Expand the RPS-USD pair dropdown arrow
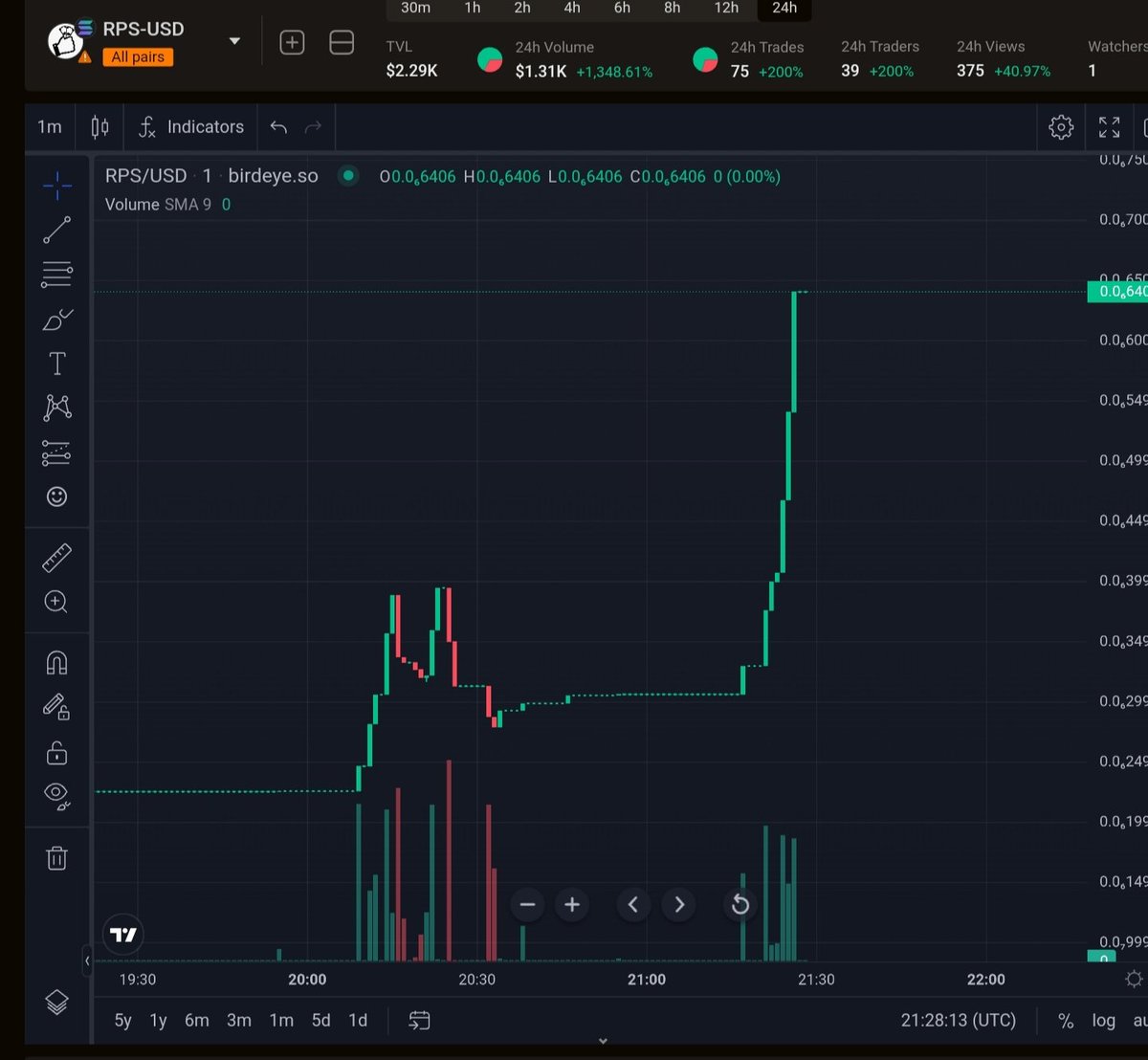 [234, 41]
